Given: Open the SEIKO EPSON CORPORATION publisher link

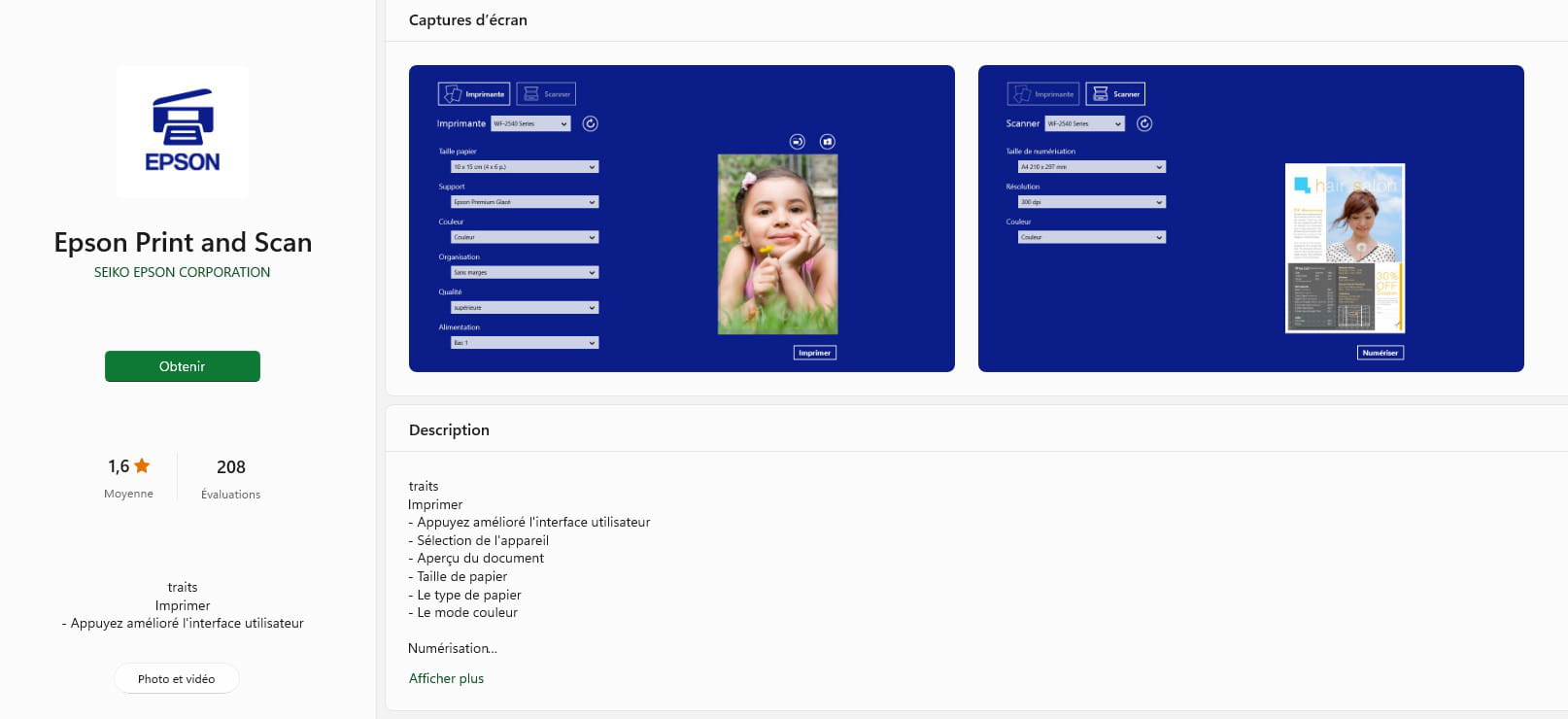Looking at the screenshot, I should click(x=183, y=272).
